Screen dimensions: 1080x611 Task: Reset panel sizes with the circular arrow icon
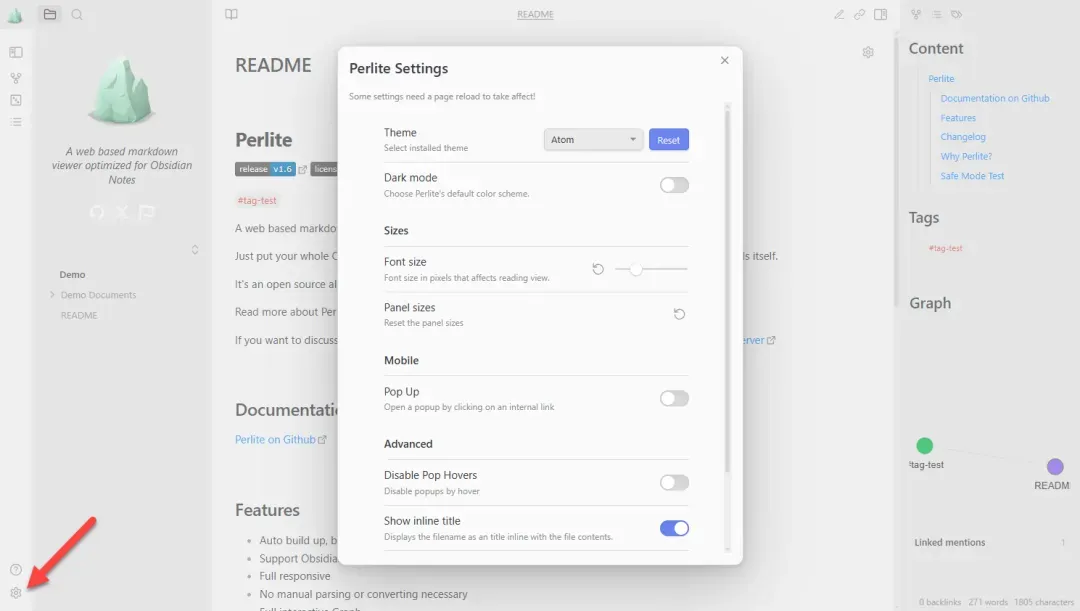pos(679,314)
